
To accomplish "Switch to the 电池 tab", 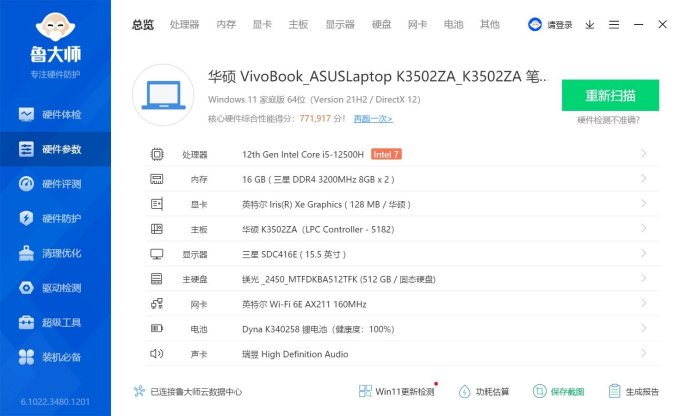I will tap(454, 25).
